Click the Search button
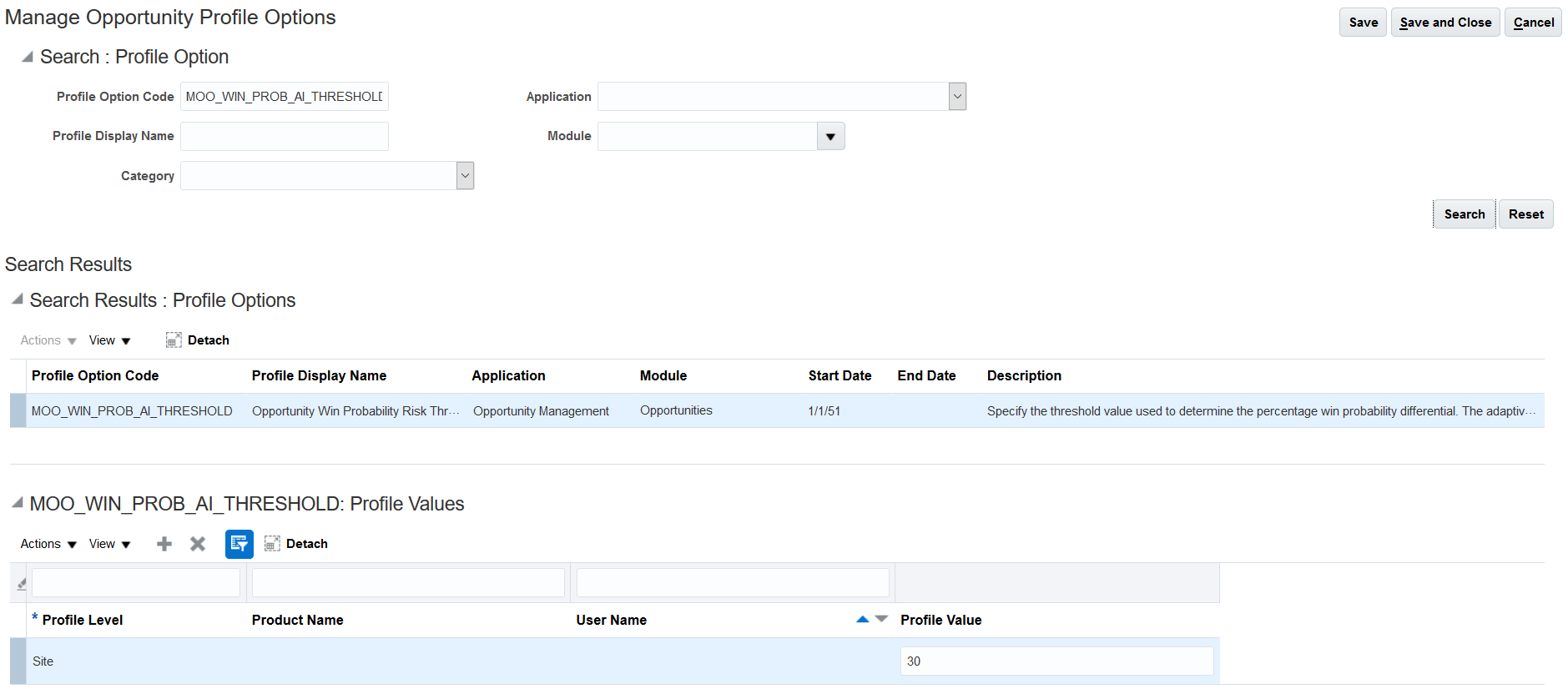The width and height of the screenshot is (1568, 689). click(x=1464, y=214)
